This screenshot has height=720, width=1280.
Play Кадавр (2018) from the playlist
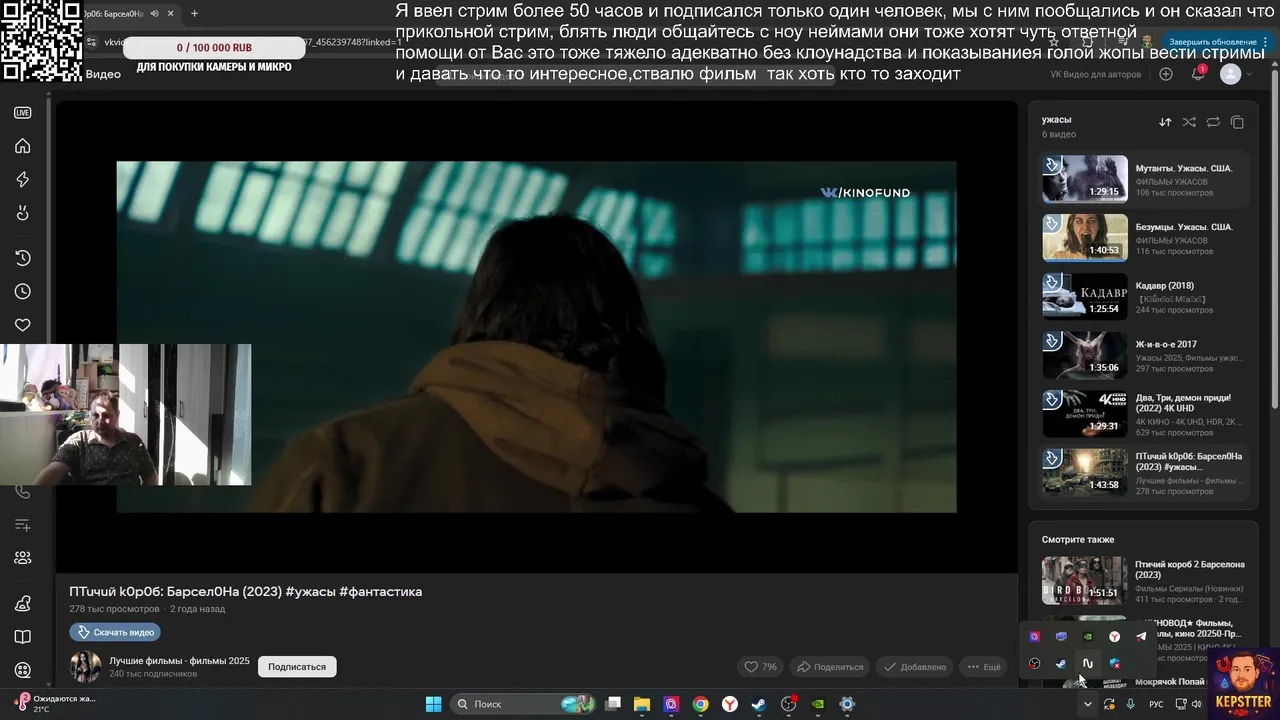coord(1144,297)
